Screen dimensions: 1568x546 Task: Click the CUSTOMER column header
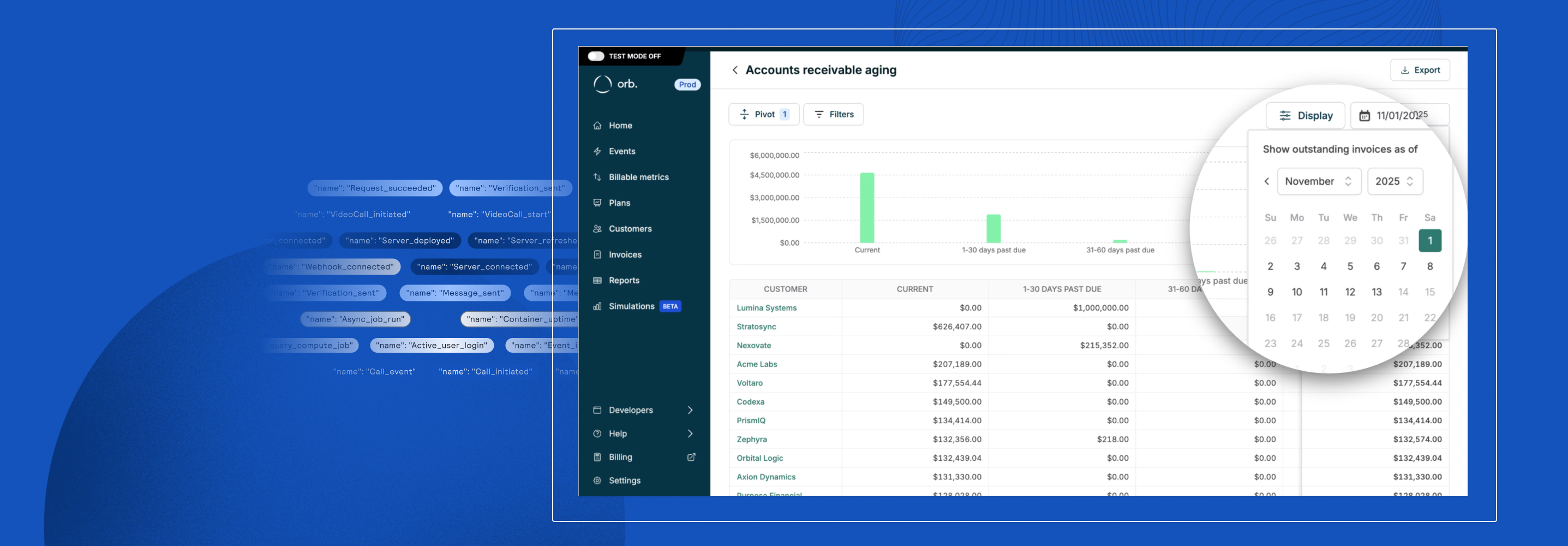[785, 289]
